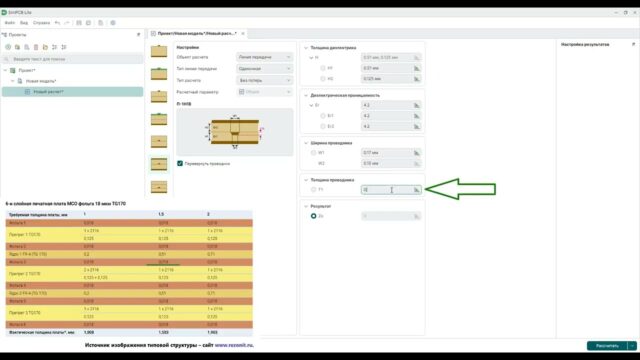This screenshot has width=640, height=360.
Task: Select the Zo result radio button
Action: 313,216
